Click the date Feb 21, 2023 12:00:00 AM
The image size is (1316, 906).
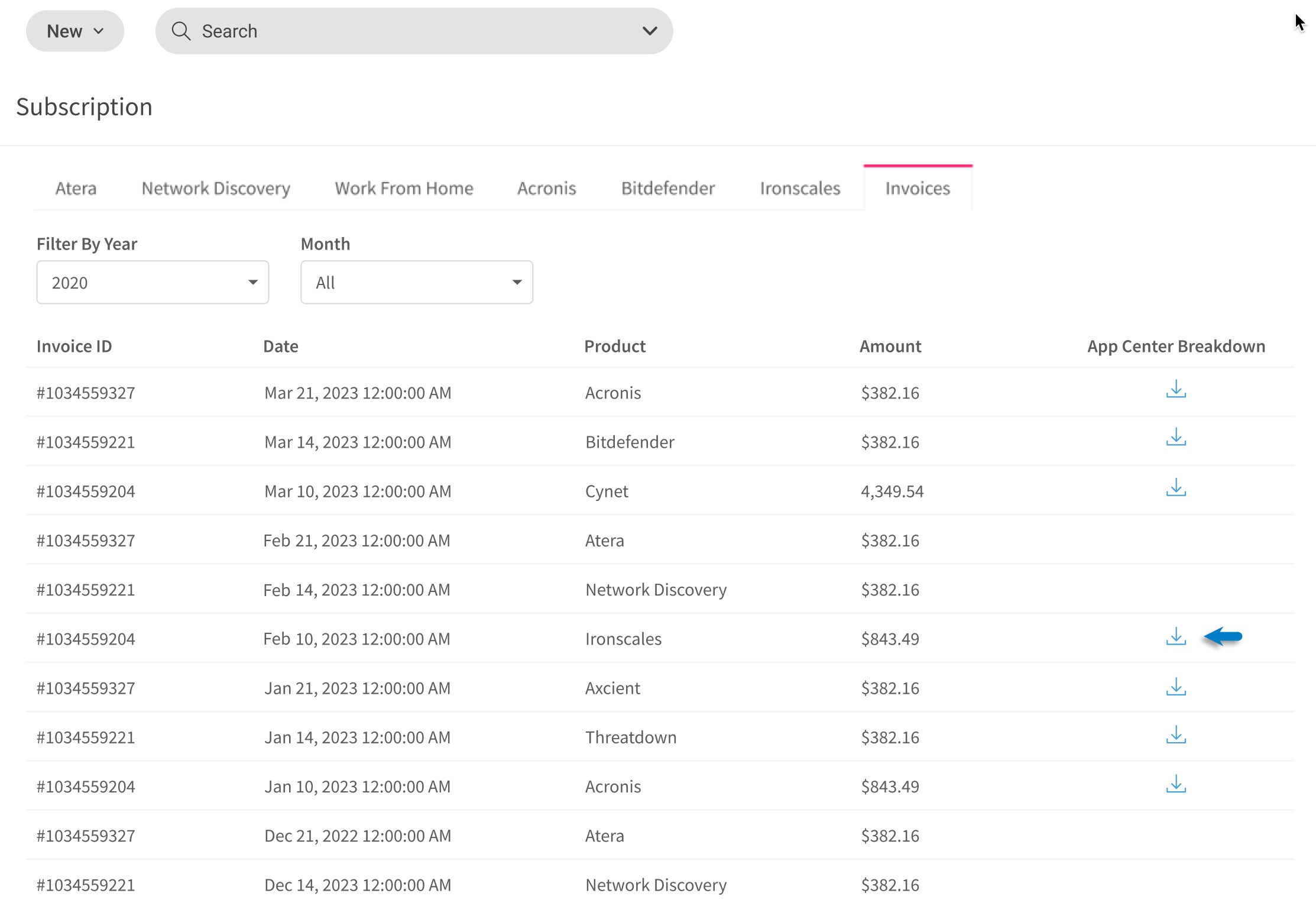click(356, 540)
